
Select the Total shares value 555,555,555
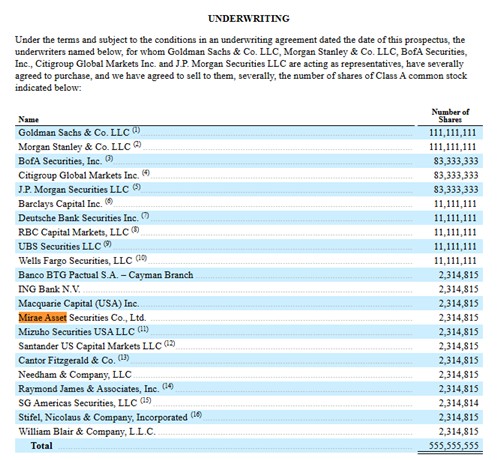[x=454, y=446]
